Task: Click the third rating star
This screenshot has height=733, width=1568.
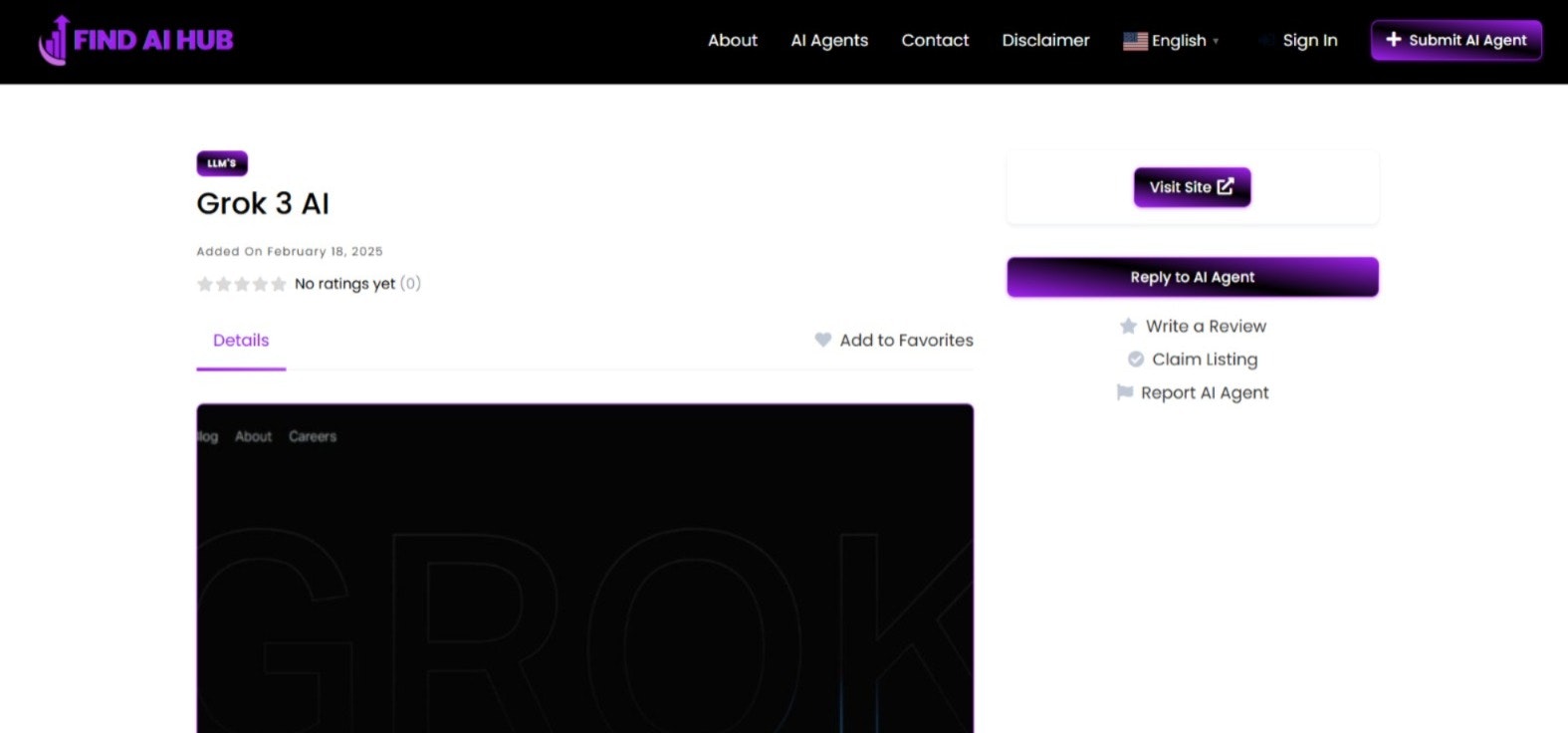Action: [x=242, y=284]
